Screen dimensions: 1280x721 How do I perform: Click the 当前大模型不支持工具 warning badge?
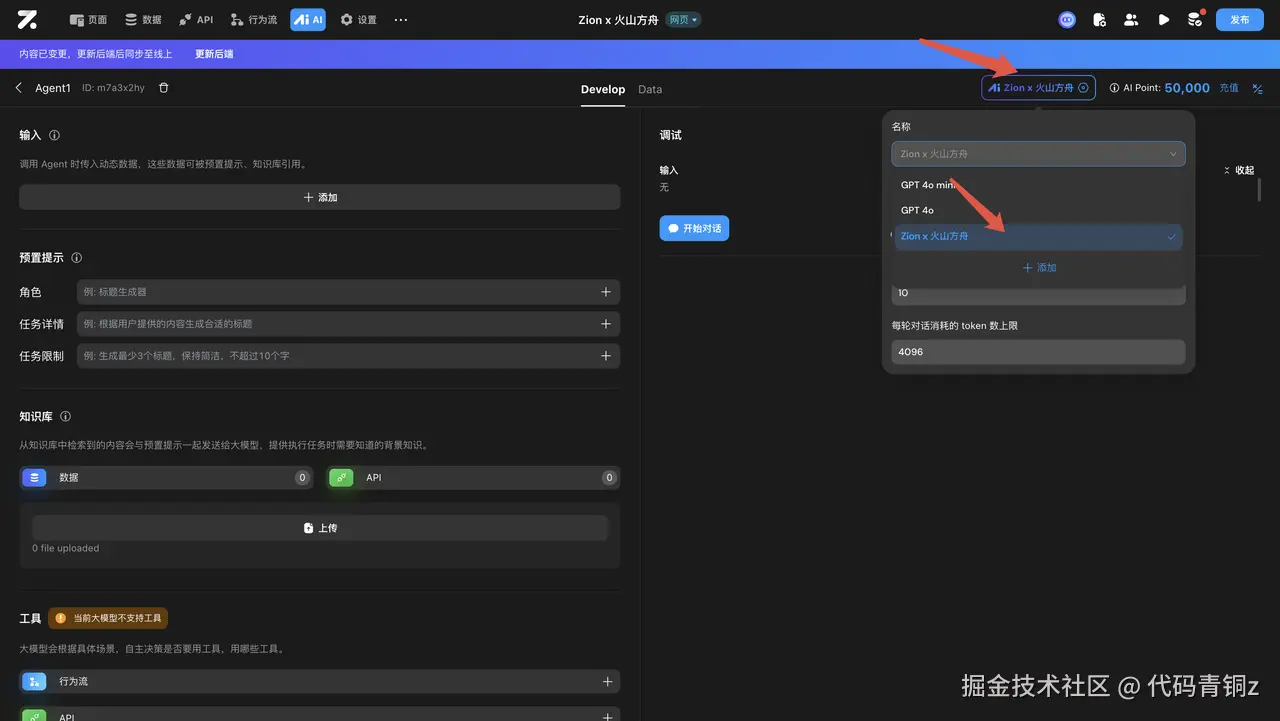point(108,618)
